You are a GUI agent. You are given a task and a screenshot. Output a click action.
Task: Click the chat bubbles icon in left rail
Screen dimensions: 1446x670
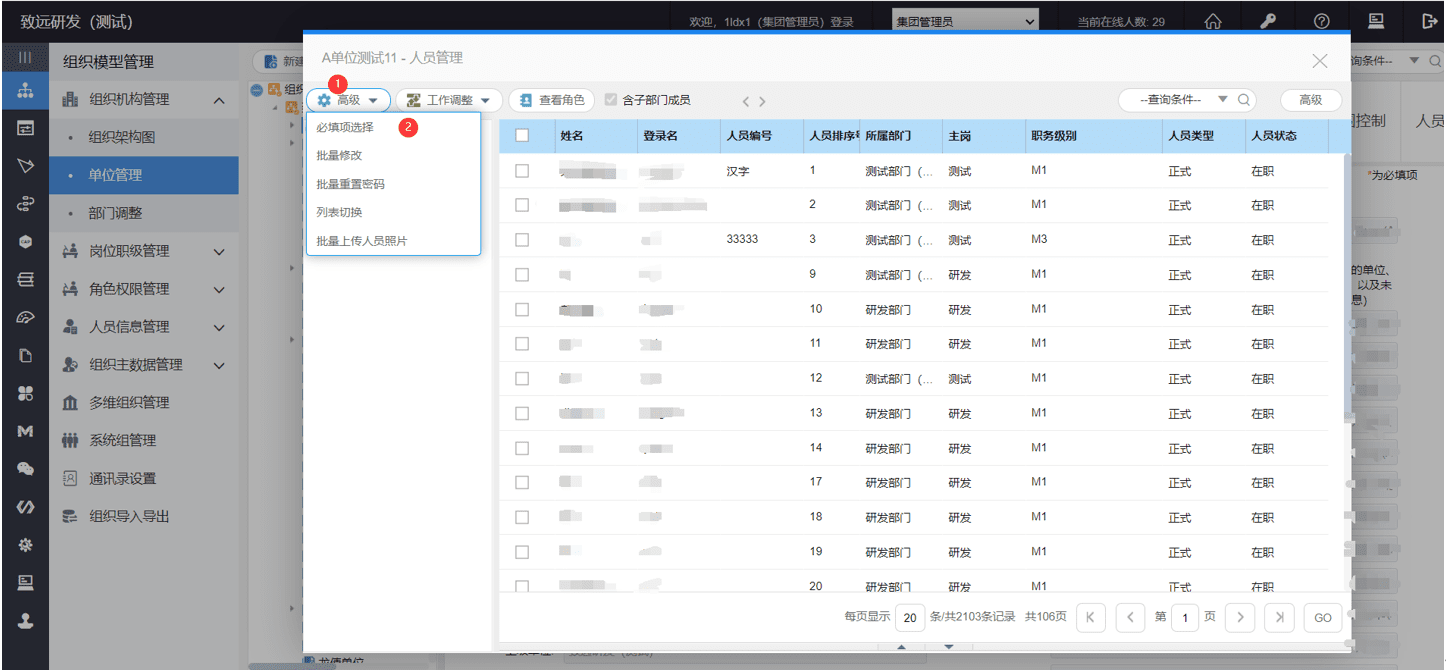pos(25,469)
